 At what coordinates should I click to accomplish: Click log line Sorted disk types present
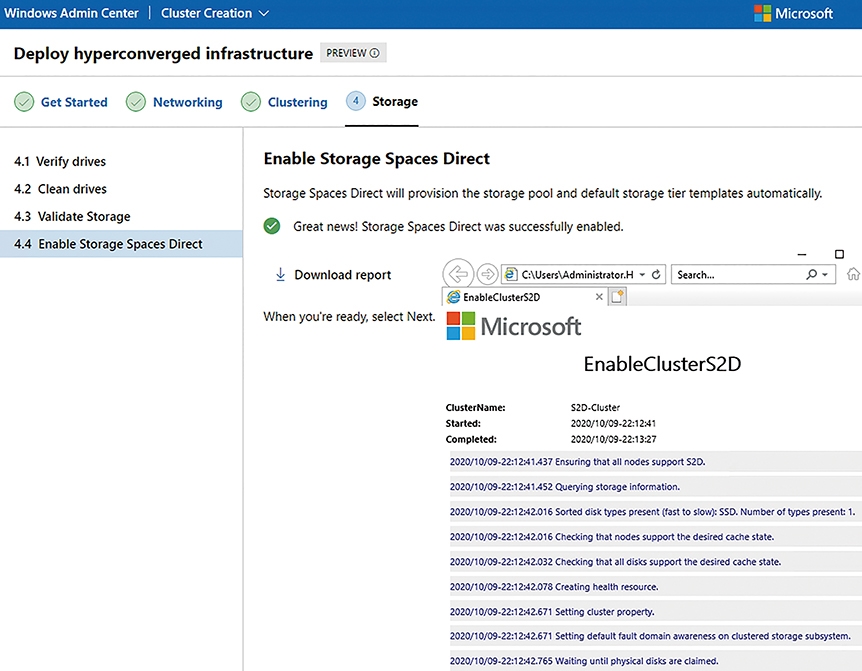coord(655,512)
